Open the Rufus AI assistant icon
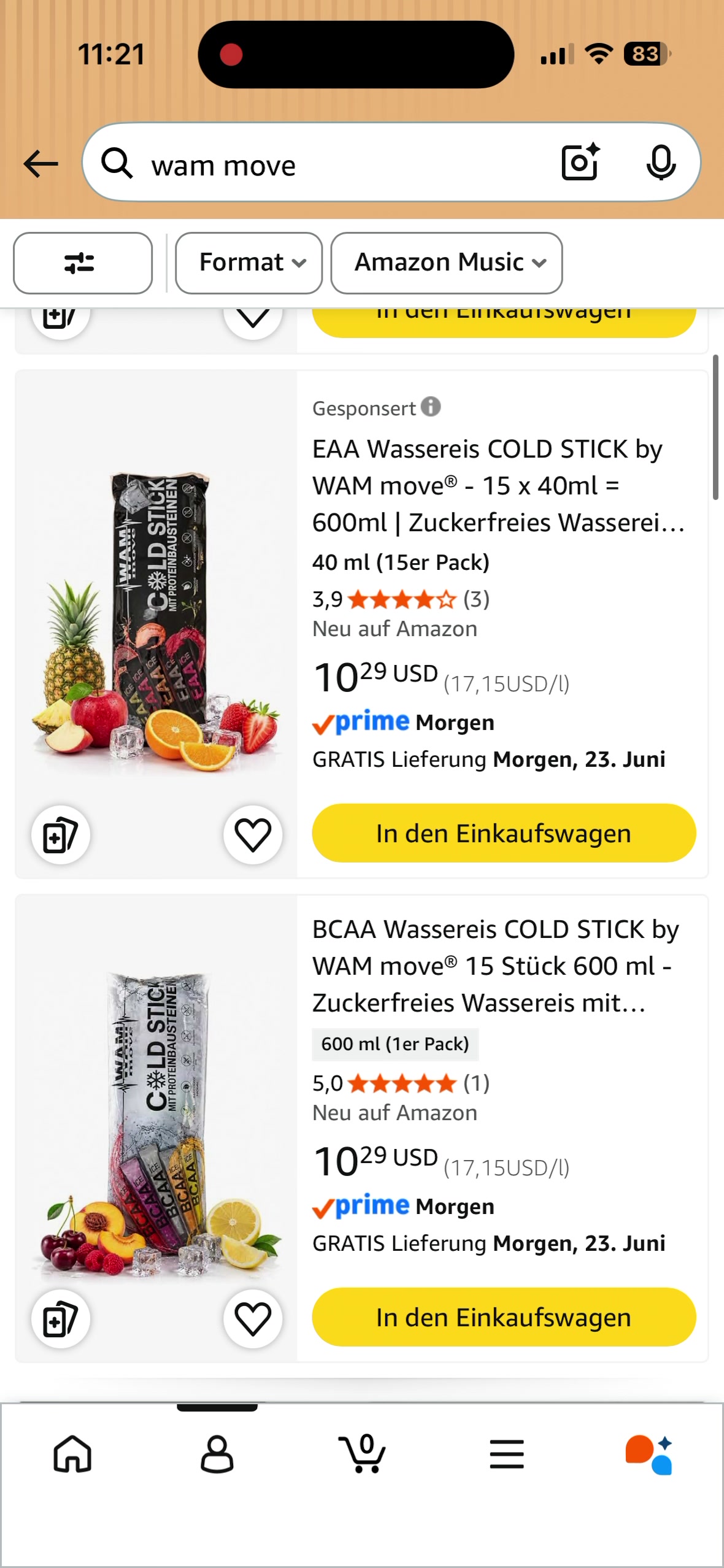The image size is (724, 1568). coord(649,1454)
